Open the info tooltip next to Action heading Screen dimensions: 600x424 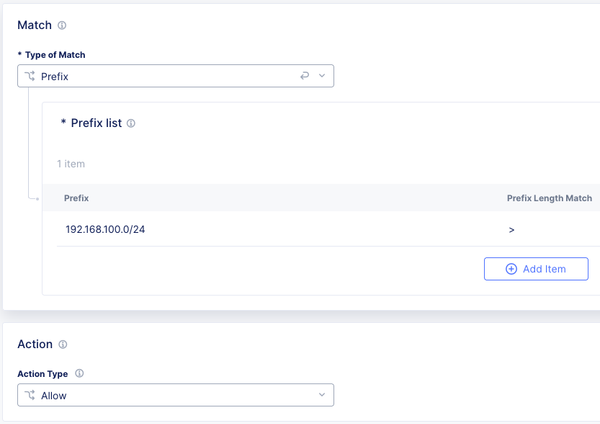(62, 345)
